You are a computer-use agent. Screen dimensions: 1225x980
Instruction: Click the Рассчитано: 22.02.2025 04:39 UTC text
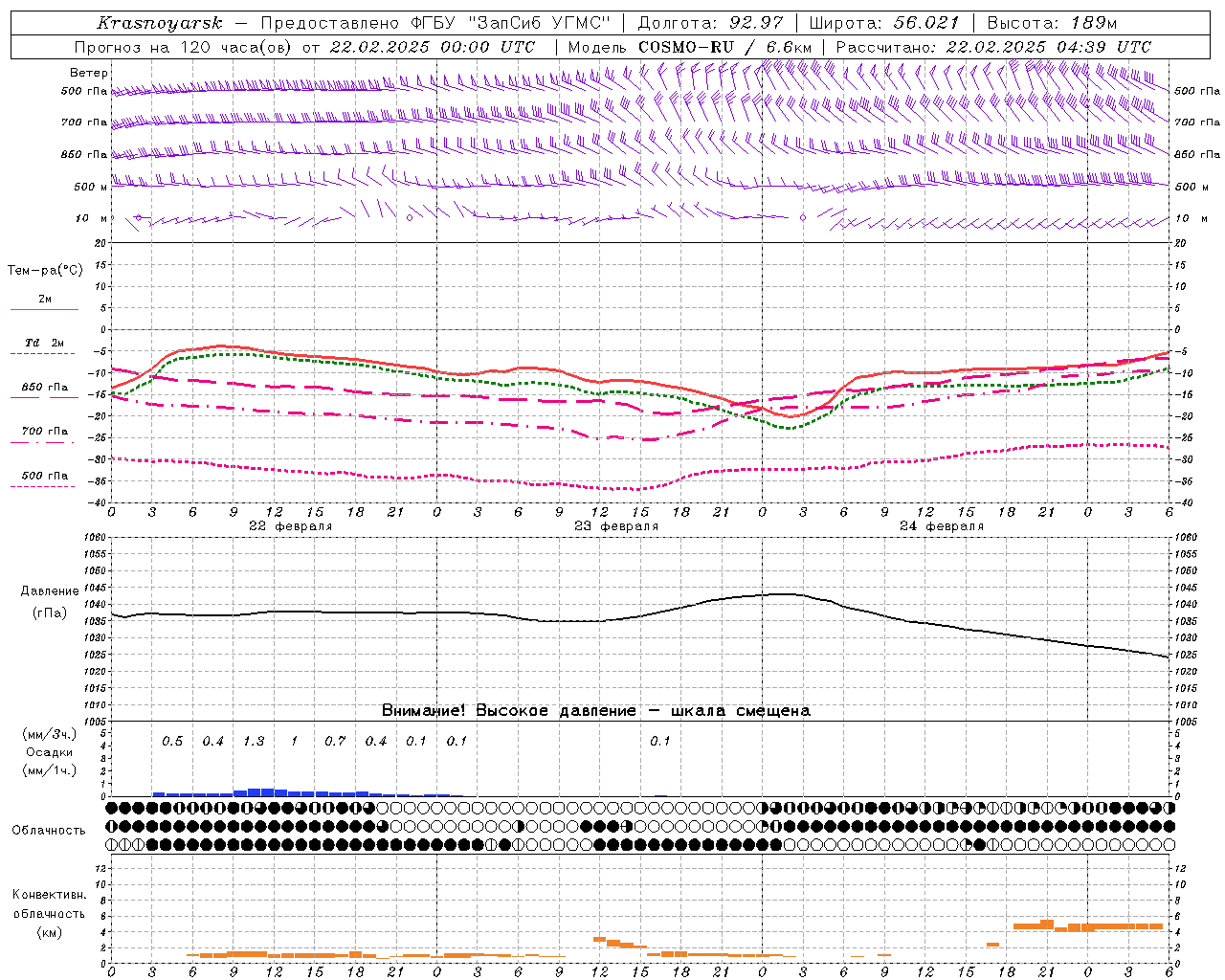pyautogui.click(x=993, y=47)
